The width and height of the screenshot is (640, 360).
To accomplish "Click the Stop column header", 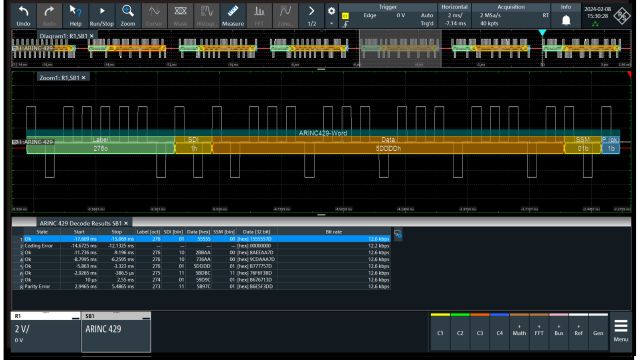I will (x=117, y=232).
